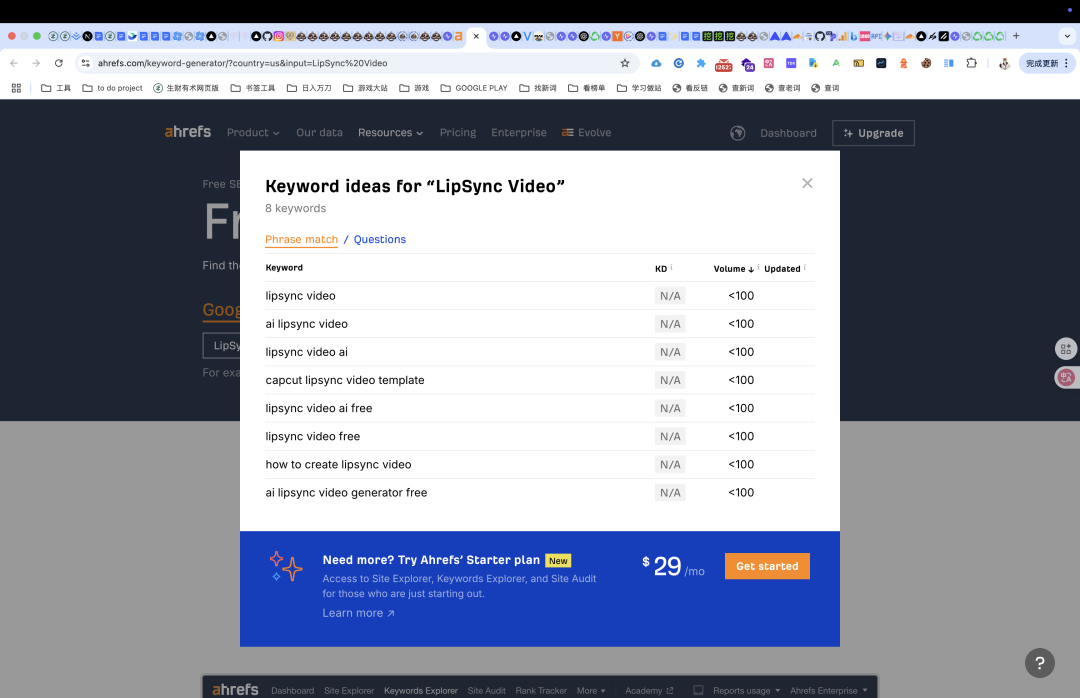This screenshot has height=698, width=1080.
Task: Click the grid floating side widget icon
Action: pyautogui.click(x=1066, y=349)
